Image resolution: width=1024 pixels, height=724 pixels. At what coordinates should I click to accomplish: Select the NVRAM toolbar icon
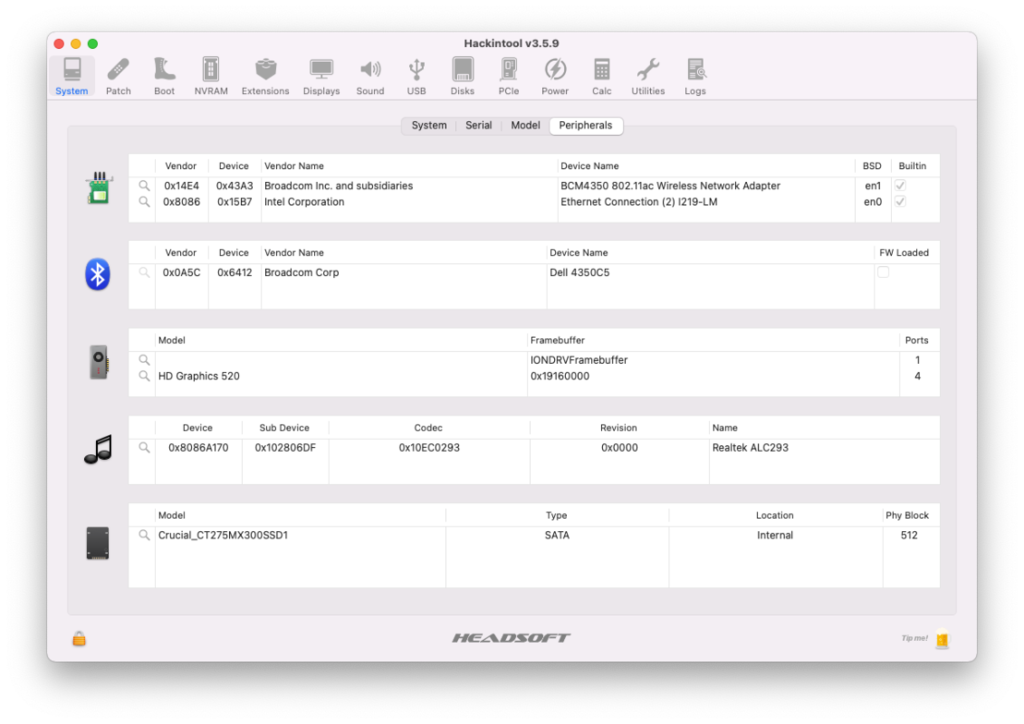point(211,76)
